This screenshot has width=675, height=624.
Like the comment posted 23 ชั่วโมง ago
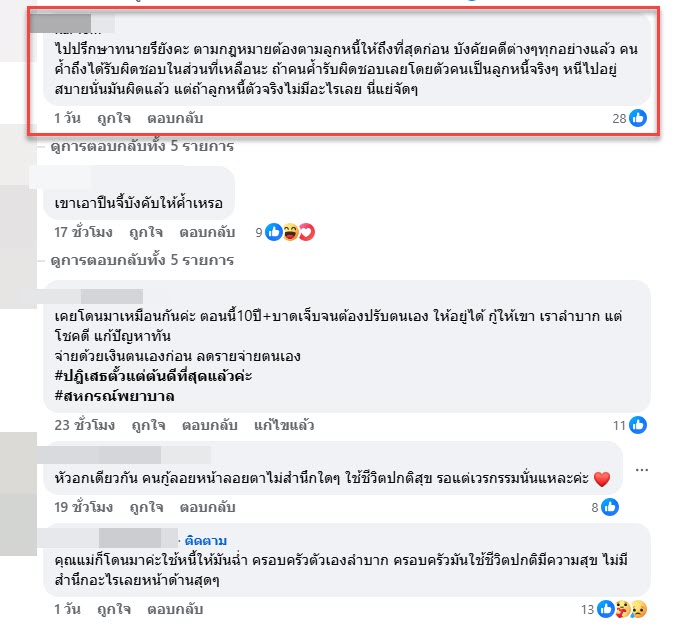click(149, 425)
